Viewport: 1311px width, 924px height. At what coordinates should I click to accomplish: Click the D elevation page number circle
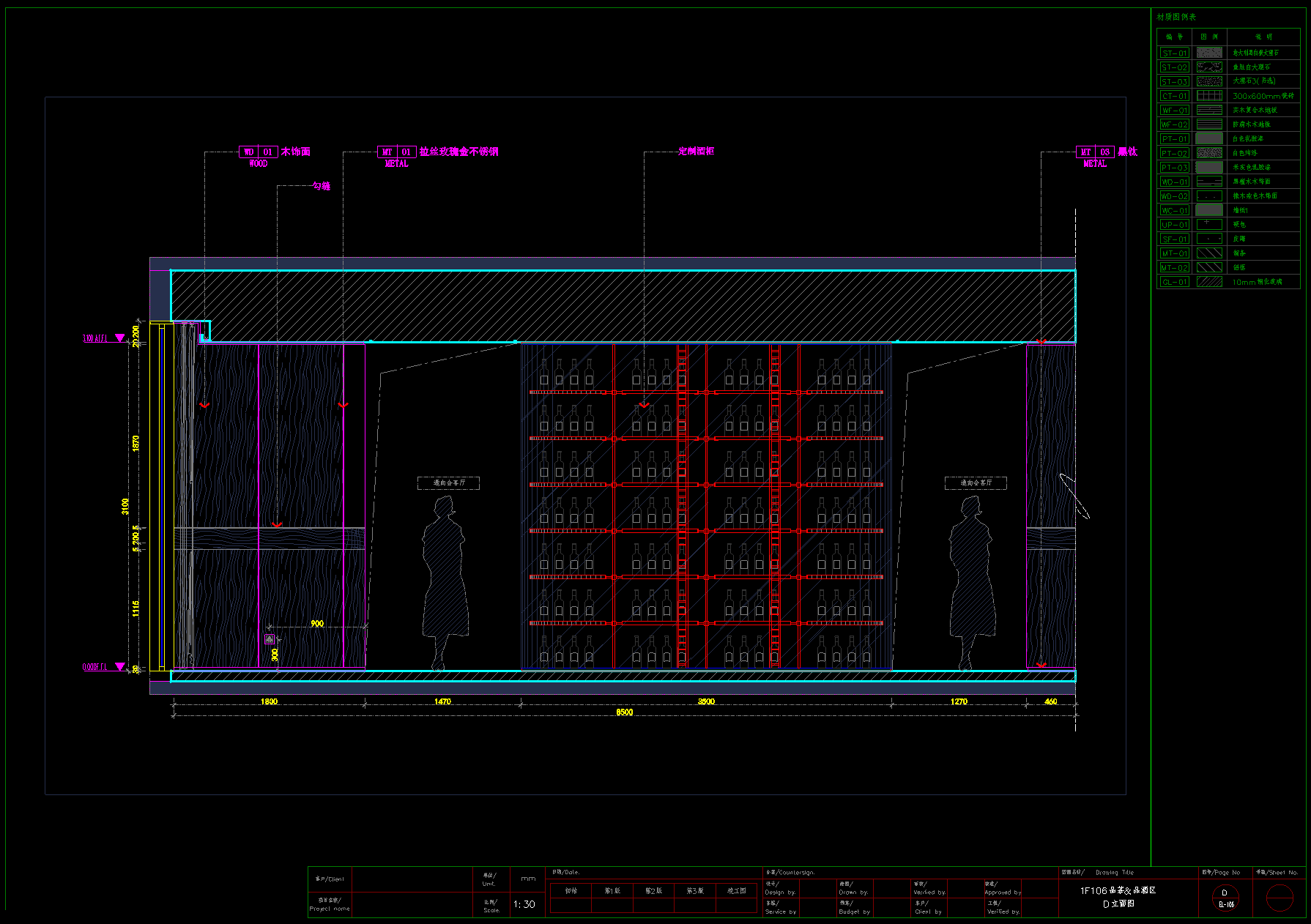click(x=1225, y=898)
